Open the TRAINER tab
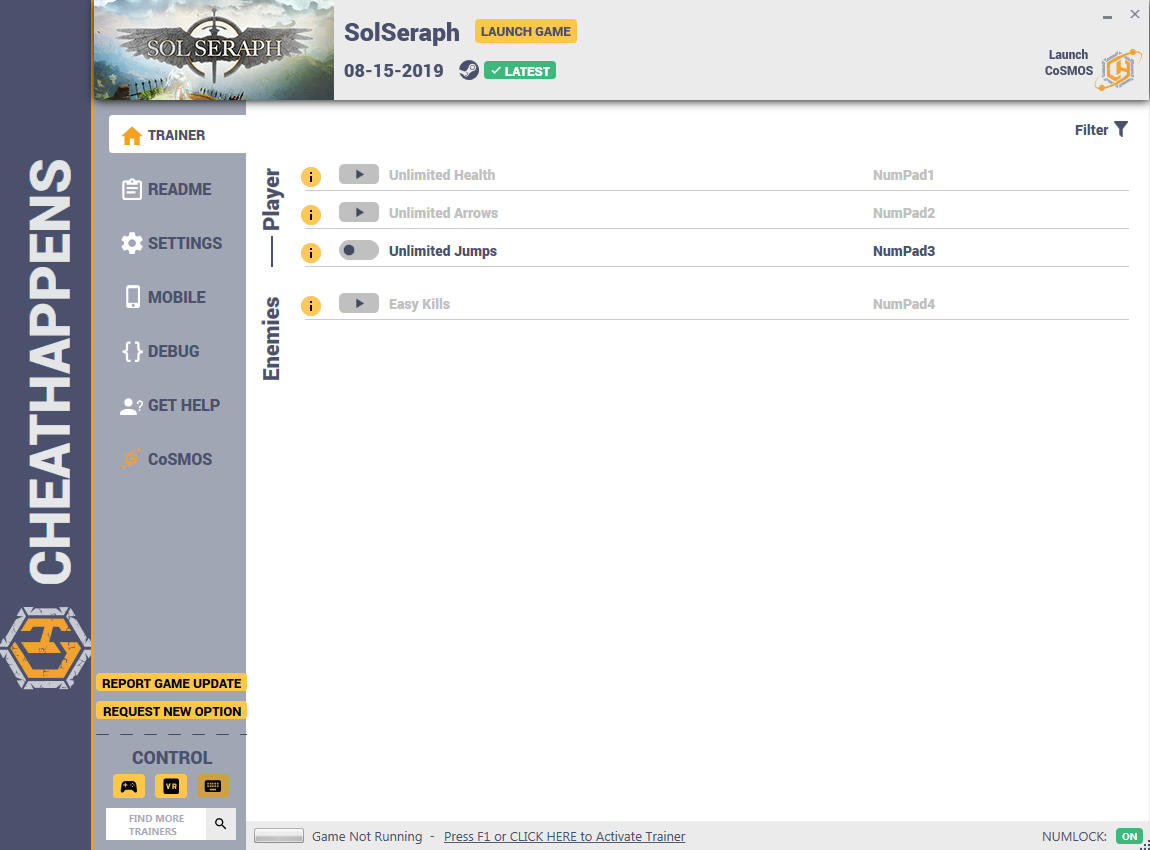 click(177, 135)
